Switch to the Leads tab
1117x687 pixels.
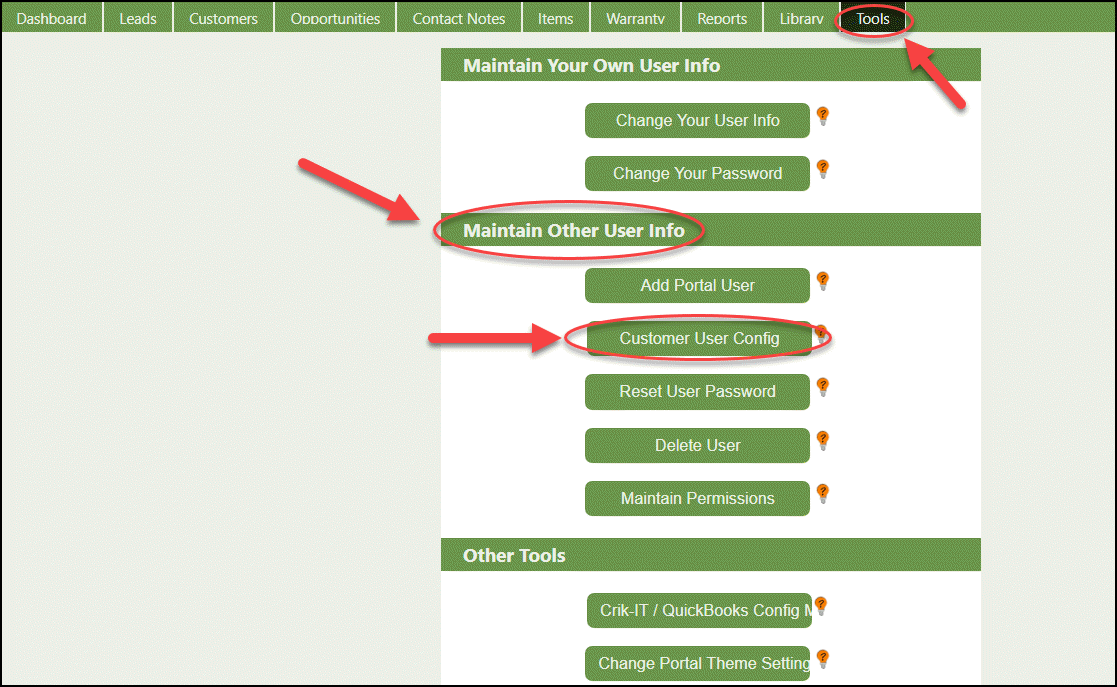(x=138, y=18)
